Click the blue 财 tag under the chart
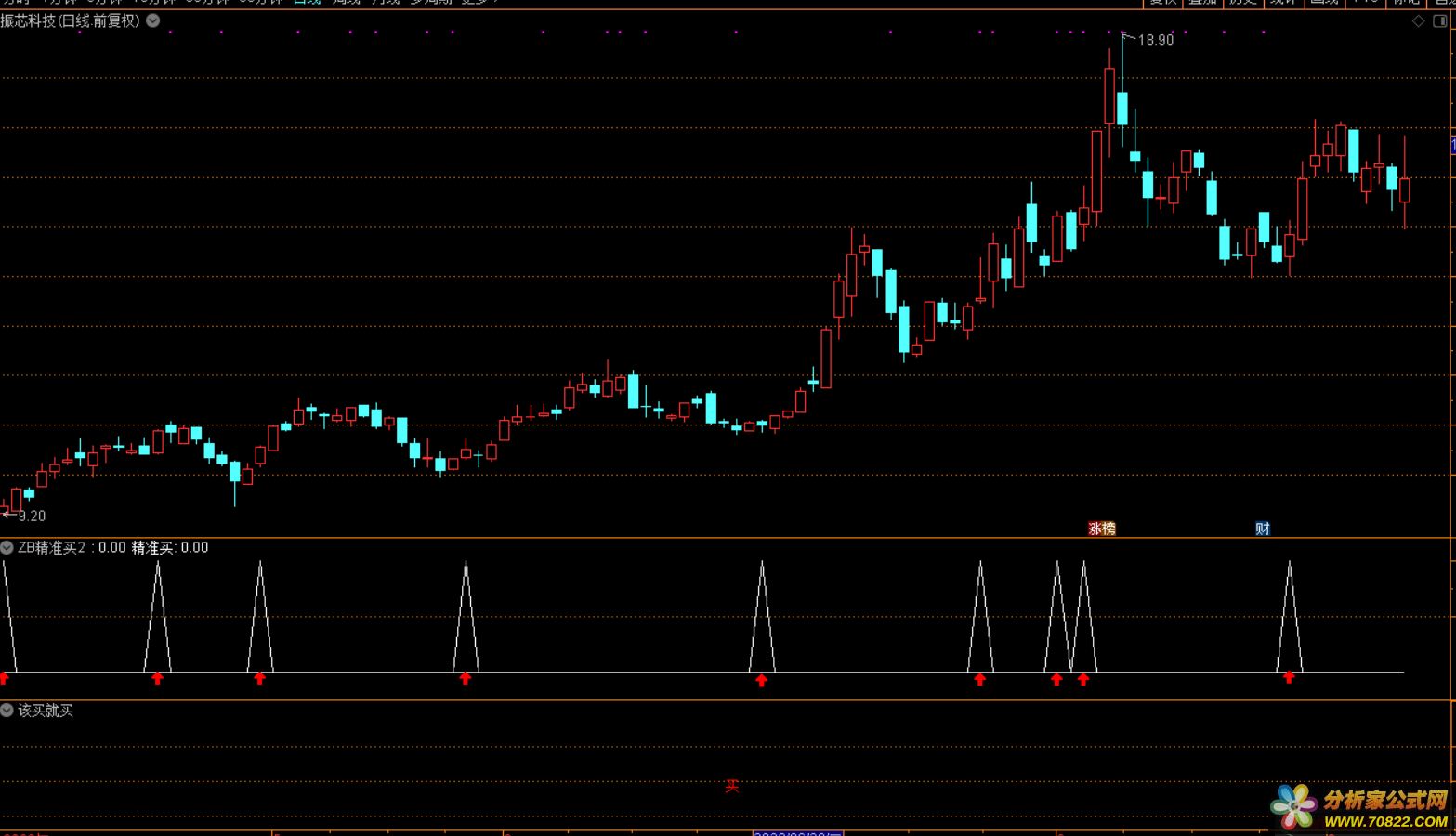Screen dimensions: 1456x836 point(1263,529)
